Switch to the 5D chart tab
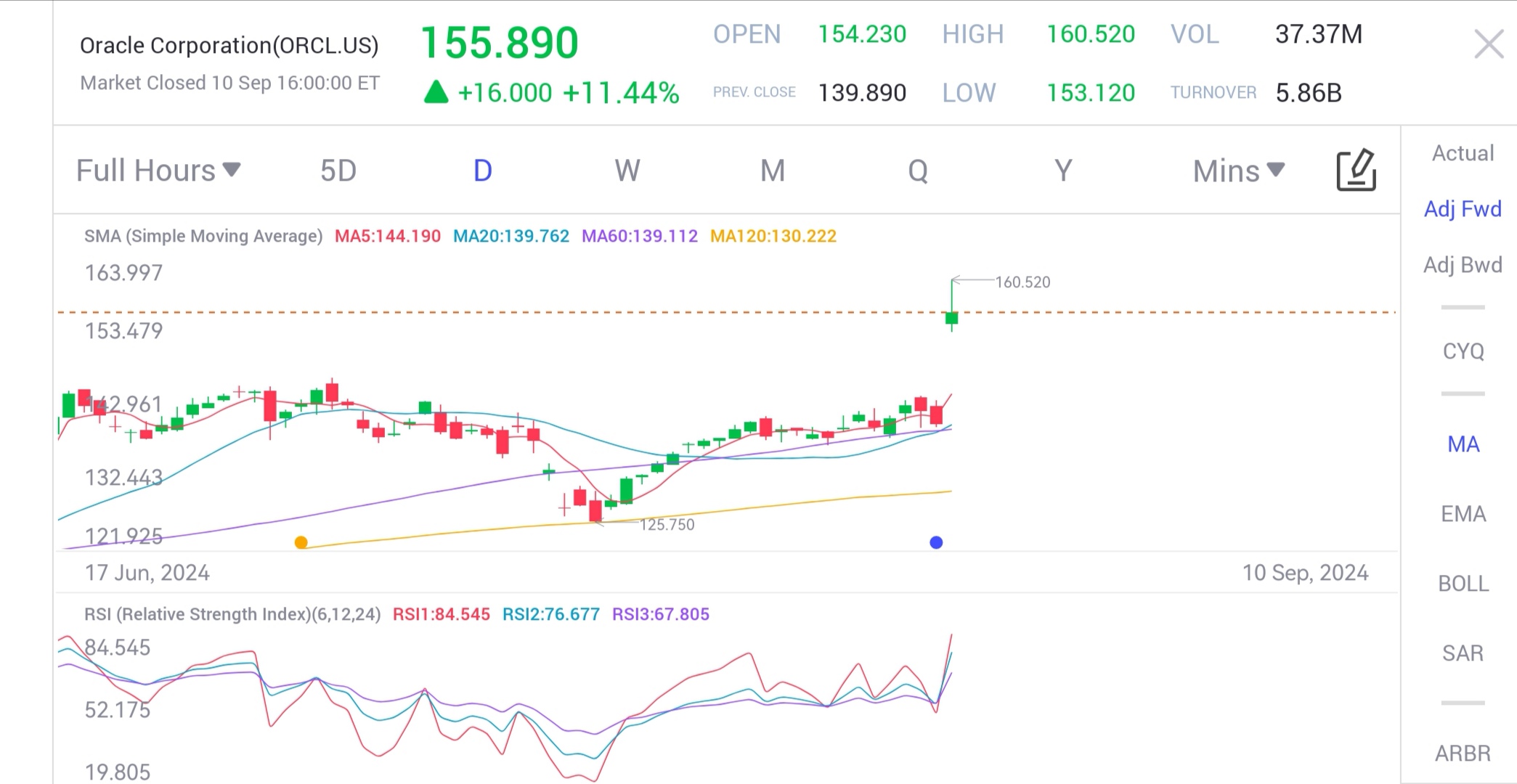Viewport: 1517px width, 784px height. click(x=338, y=171)
